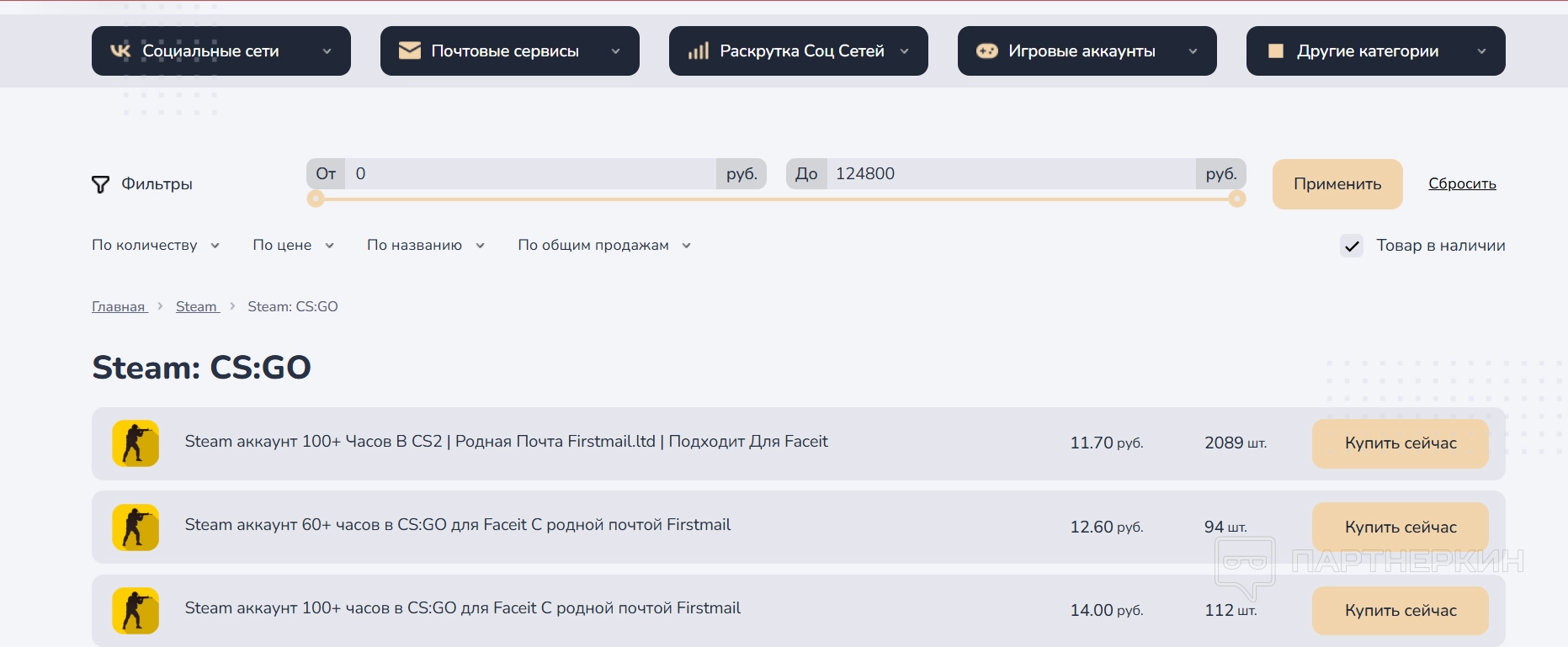Open Игровые аккаунты category menu

click(x=1087, y=51)
